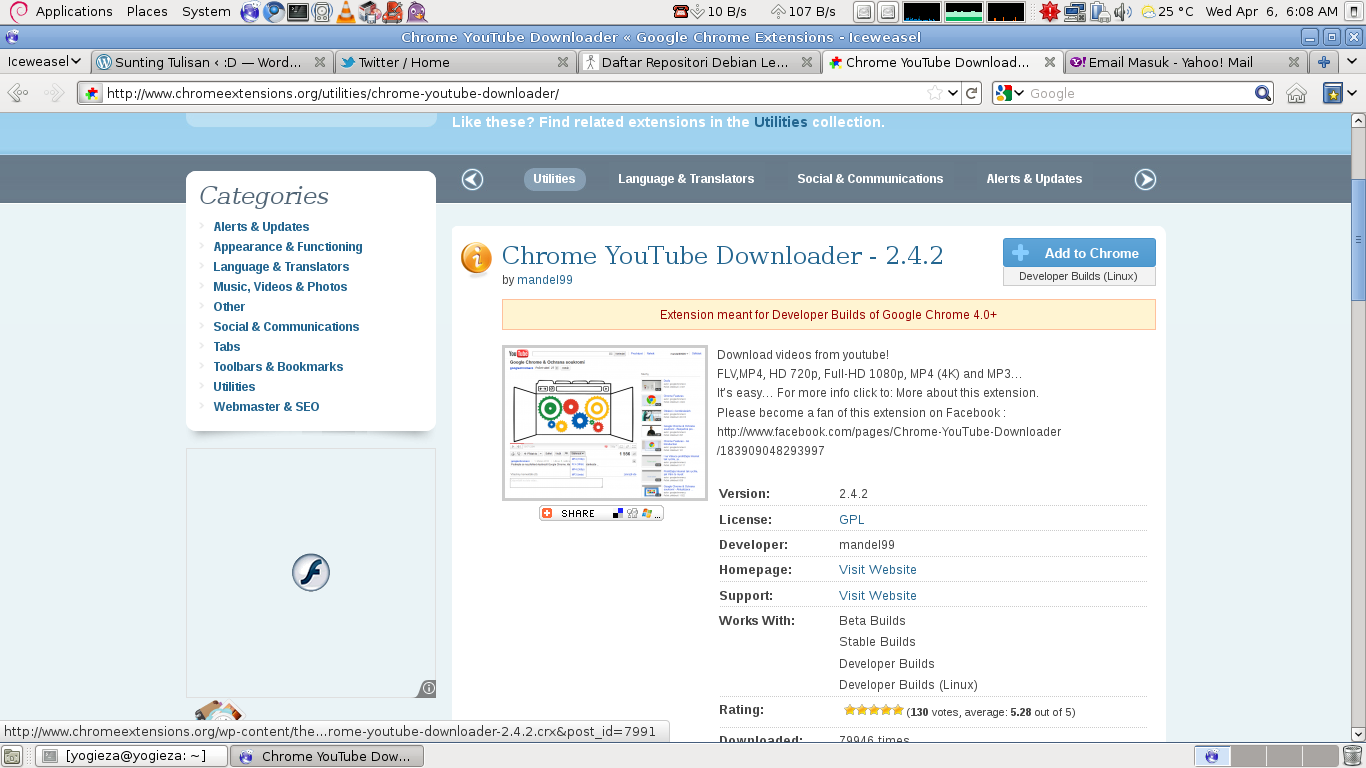Screen dimensions: 1366x768
Task: Open the mandel99 author link
Action: coord(545,280)
